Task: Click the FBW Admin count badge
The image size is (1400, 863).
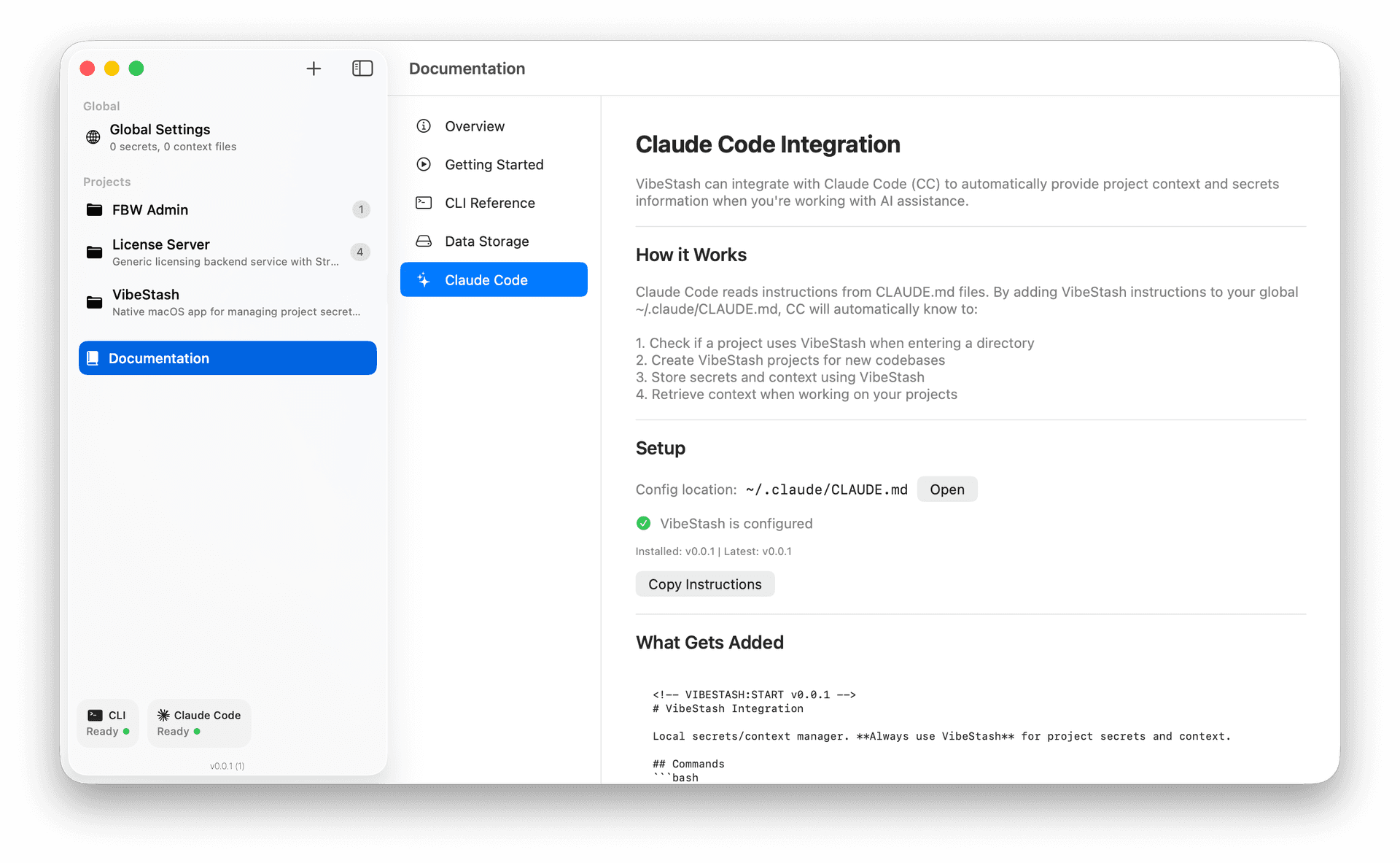Action: [361, 210]
